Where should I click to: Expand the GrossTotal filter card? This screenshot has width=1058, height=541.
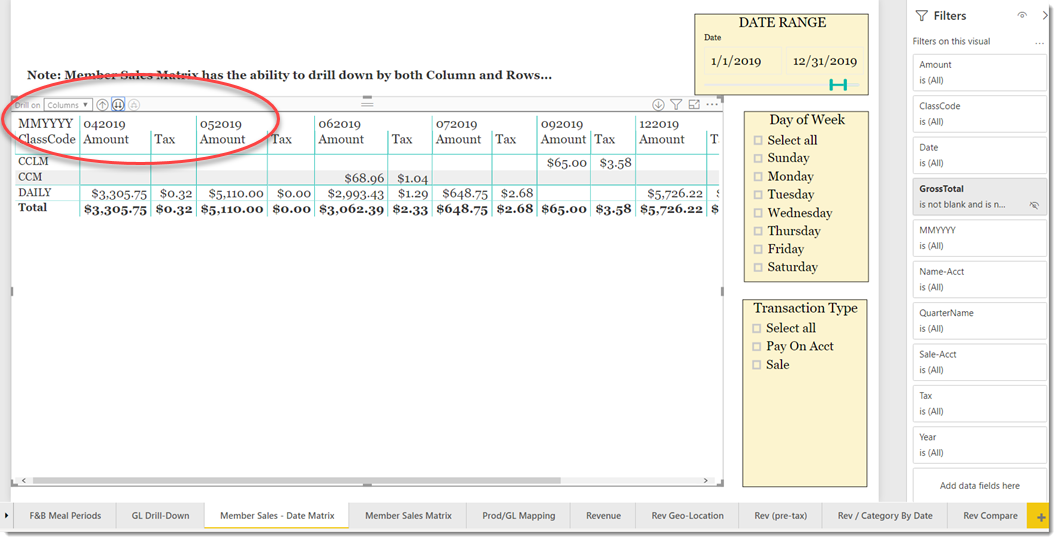tap(979, 196)
